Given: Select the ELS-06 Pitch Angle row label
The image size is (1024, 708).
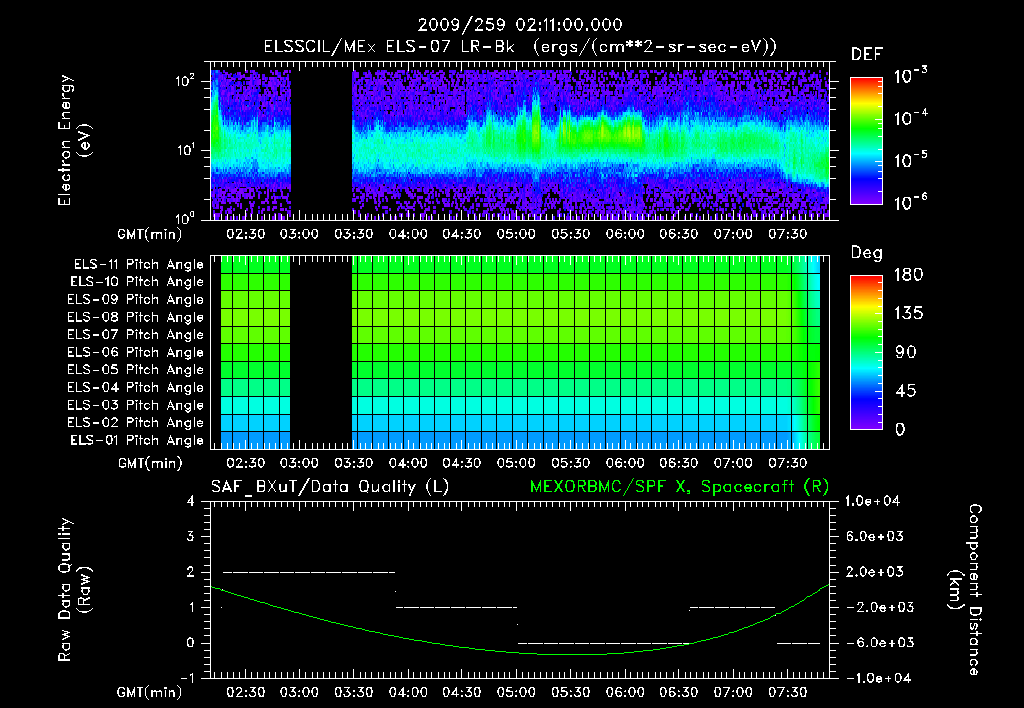Looking at the screenshot, I should coord(135,352).
